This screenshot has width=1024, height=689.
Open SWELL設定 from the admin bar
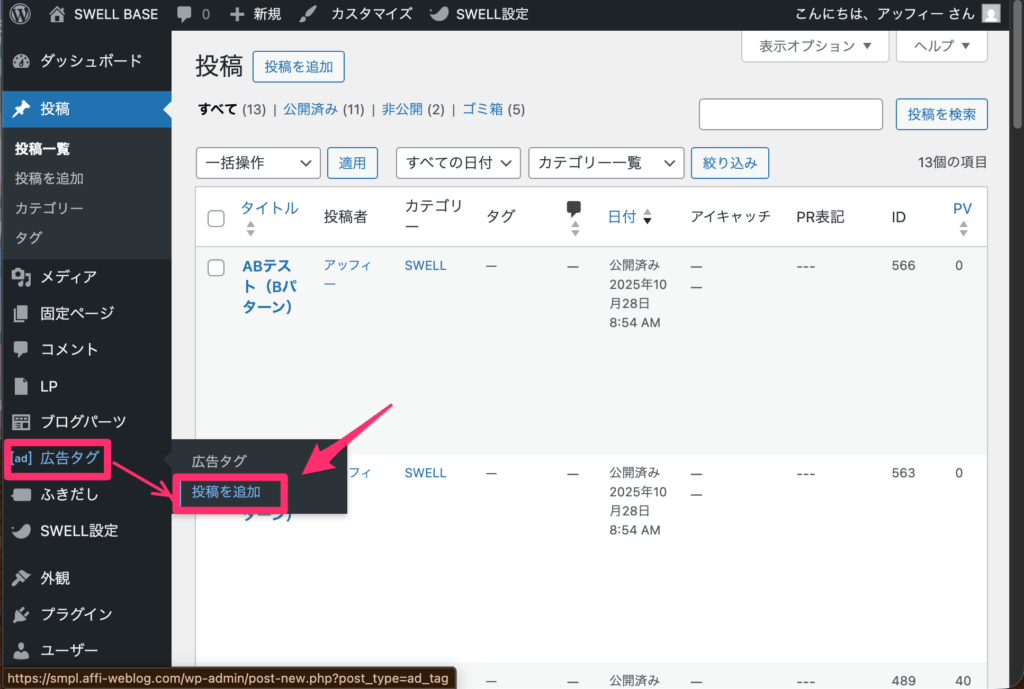pos(477,14)
